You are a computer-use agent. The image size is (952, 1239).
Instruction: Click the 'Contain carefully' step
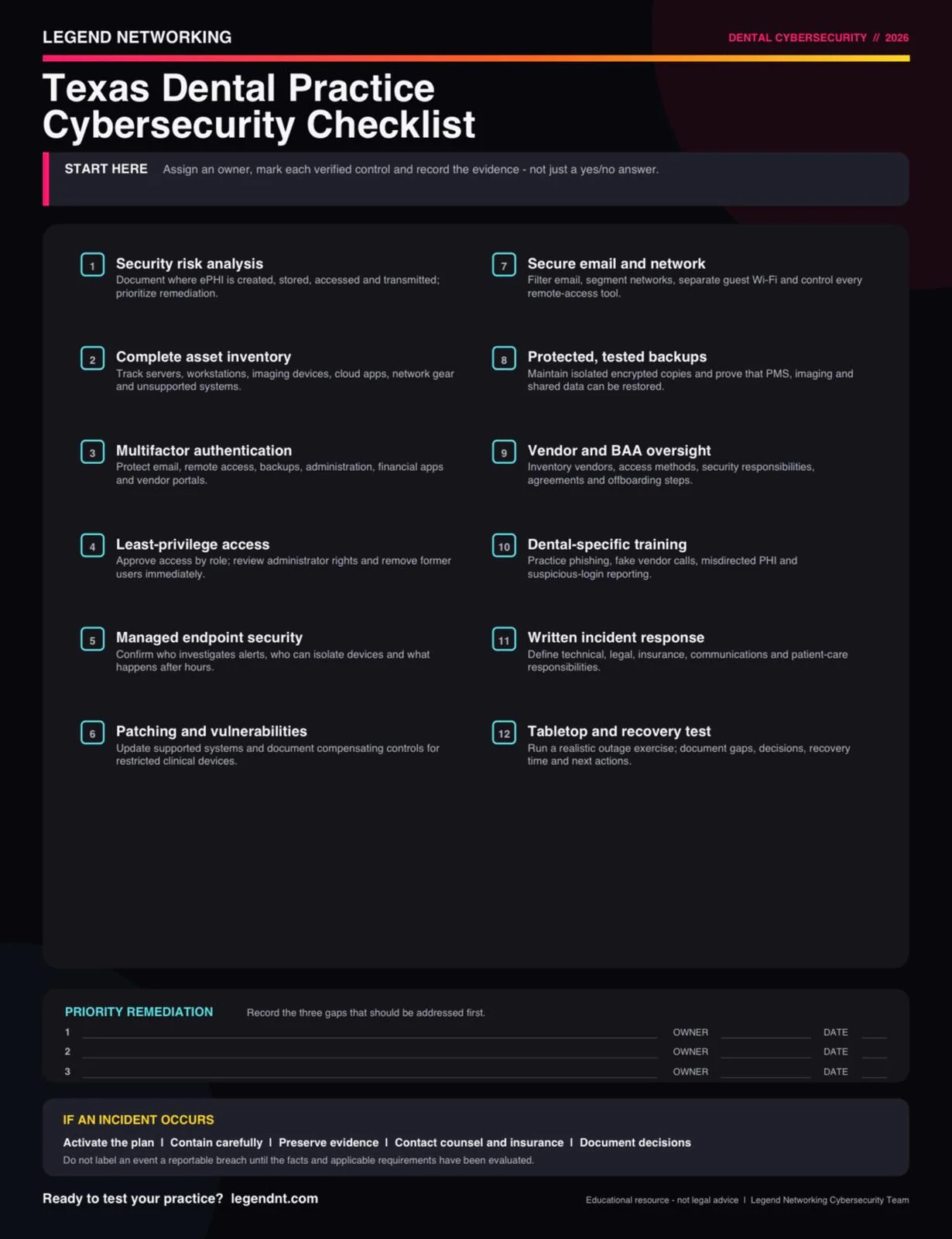[217, 1143]
